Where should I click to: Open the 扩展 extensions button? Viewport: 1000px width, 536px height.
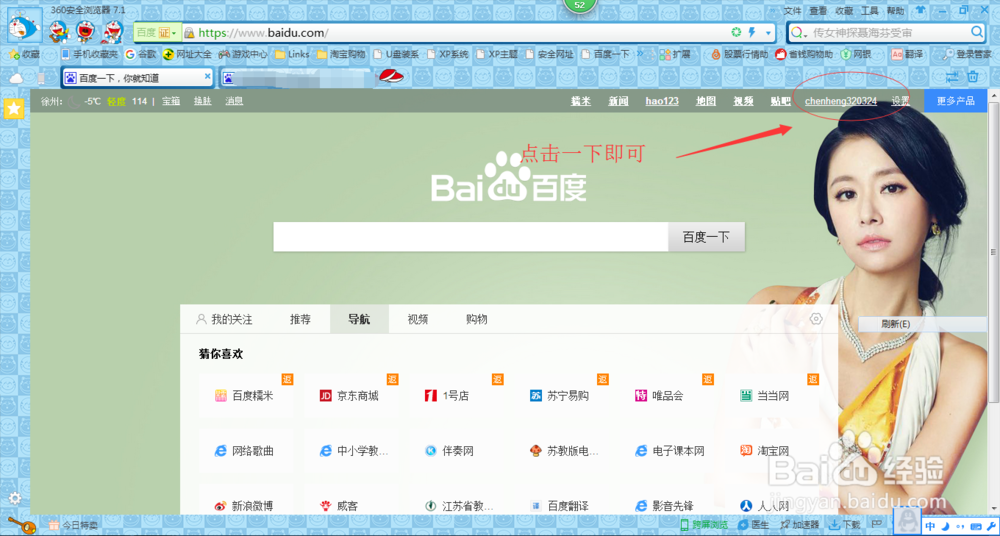[x=675, y=55]
